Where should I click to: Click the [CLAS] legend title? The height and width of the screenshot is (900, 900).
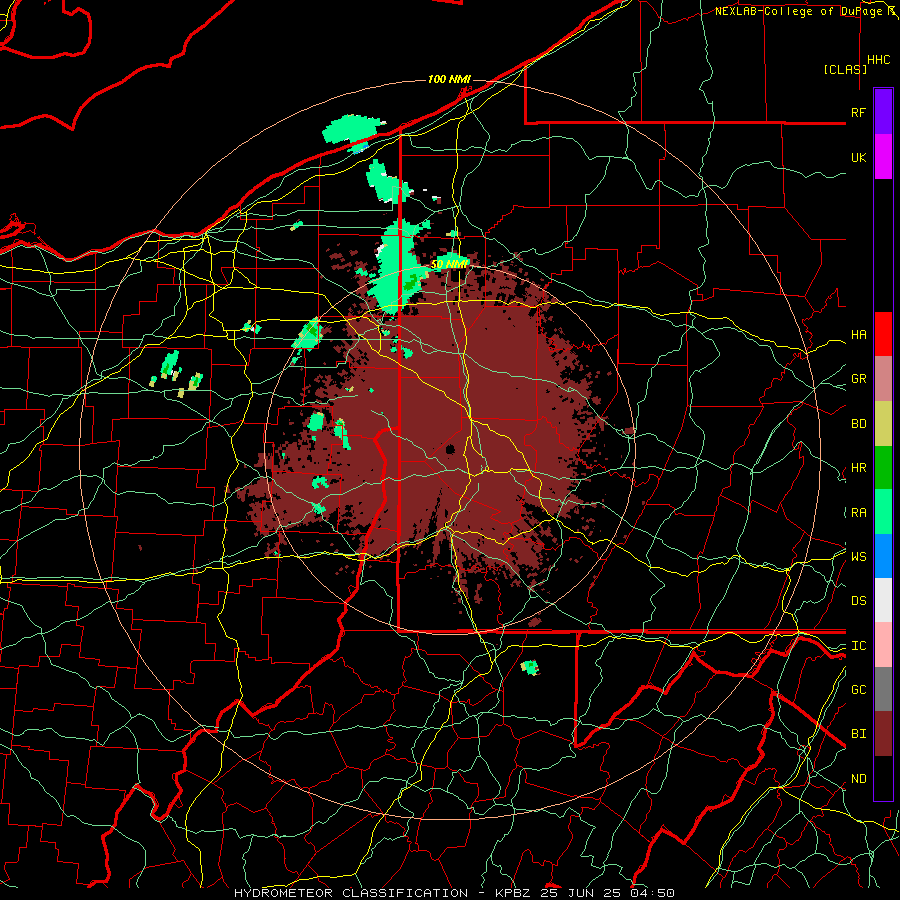pos(845,69)
